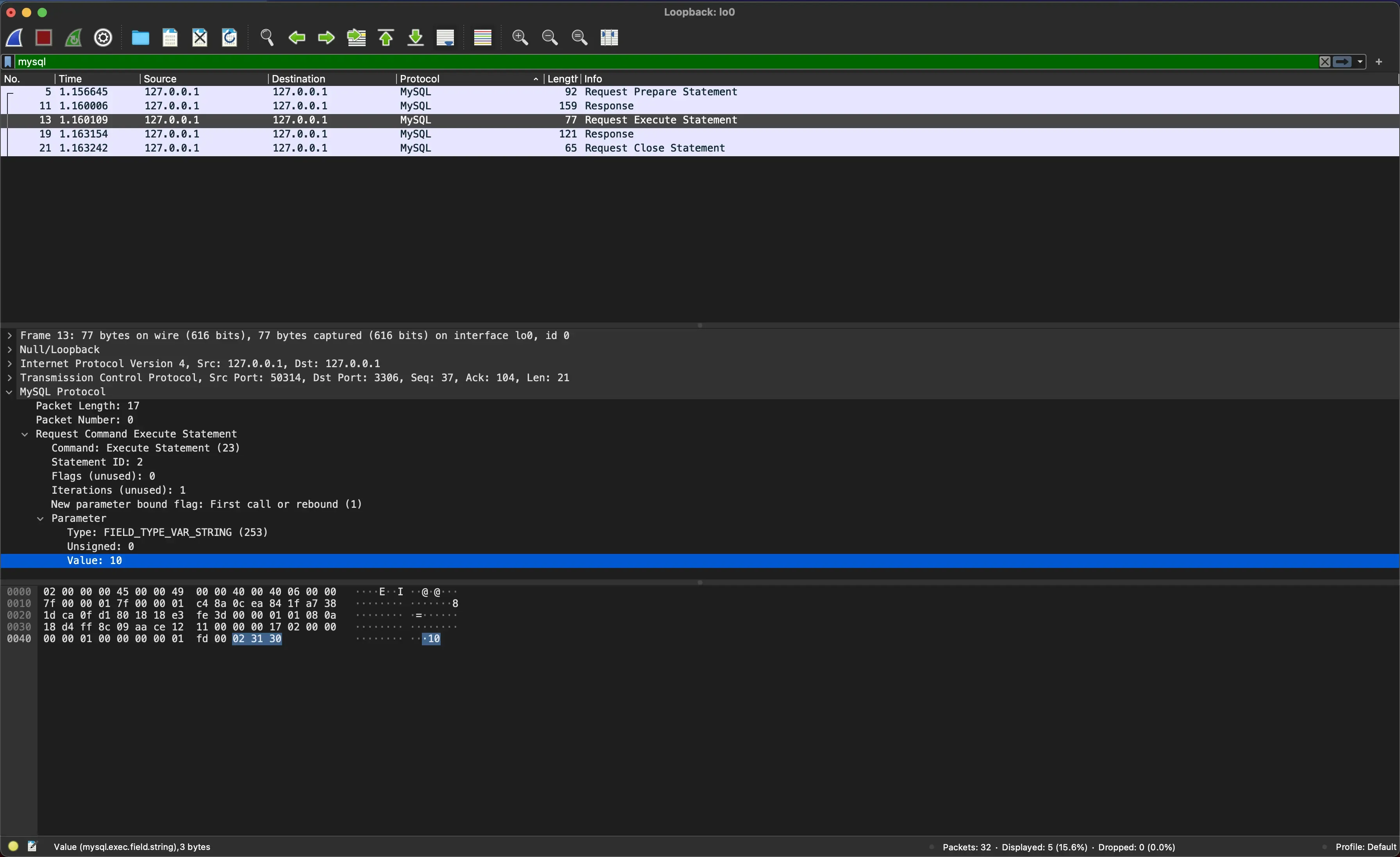
Task: Zoom in main window text
Action: coord(520,37)
